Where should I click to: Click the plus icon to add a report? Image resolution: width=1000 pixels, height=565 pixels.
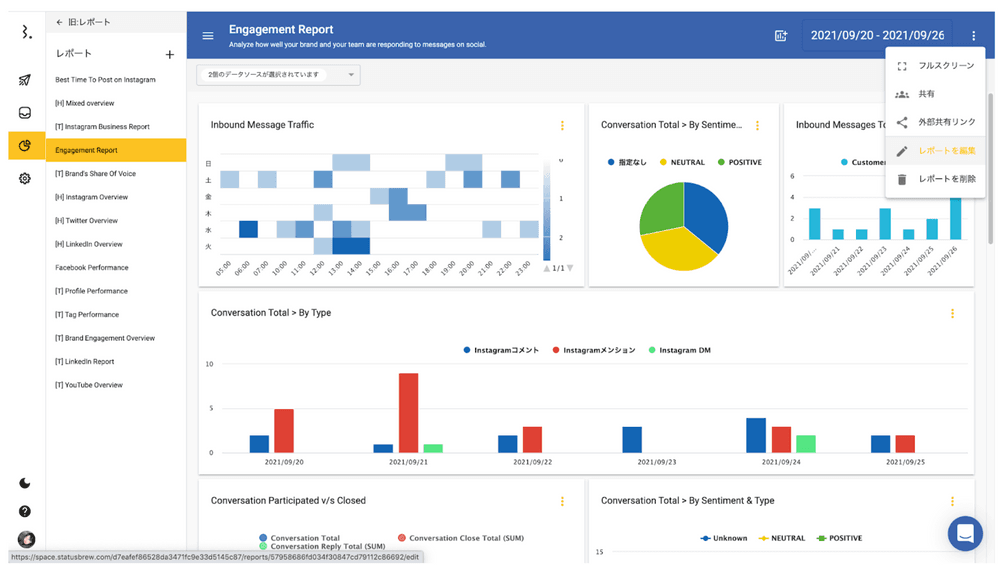[x=170, y=54]
